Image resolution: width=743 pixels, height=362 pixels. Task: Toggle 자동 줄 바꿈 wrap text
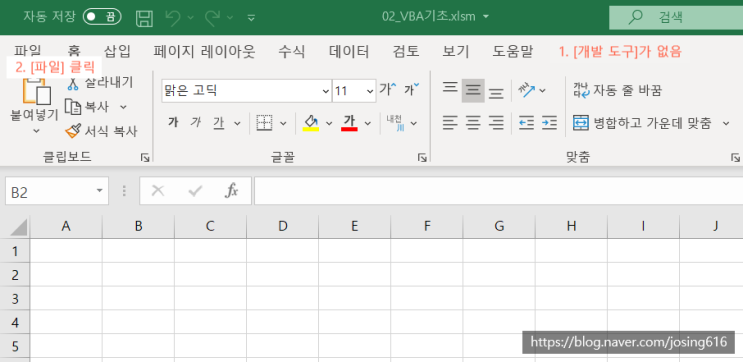tap(617, 90)
